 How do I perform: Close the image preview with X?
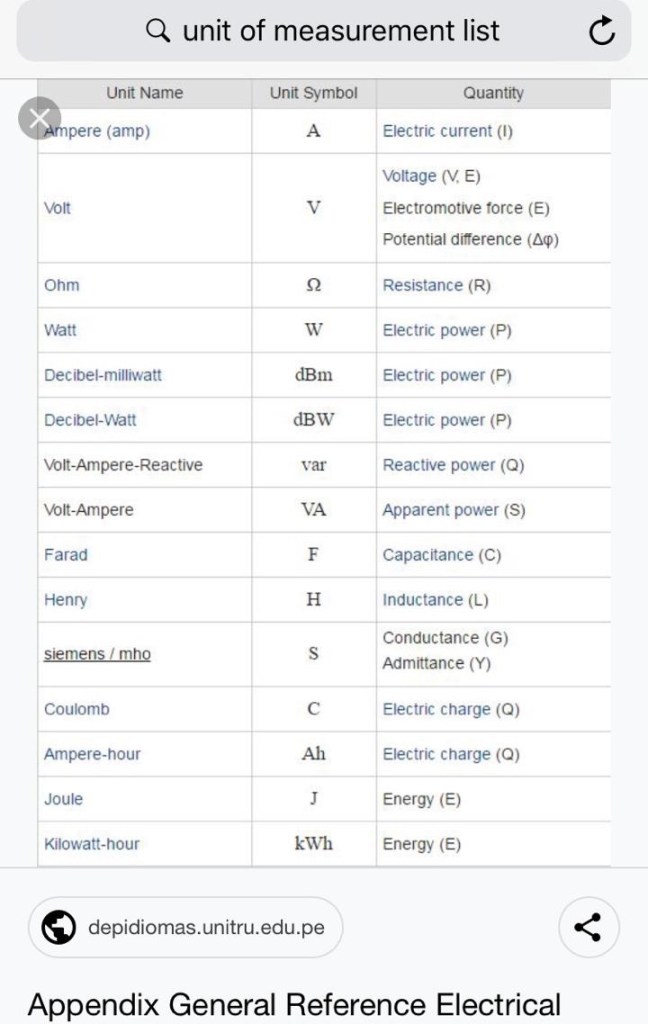point(39,119)
